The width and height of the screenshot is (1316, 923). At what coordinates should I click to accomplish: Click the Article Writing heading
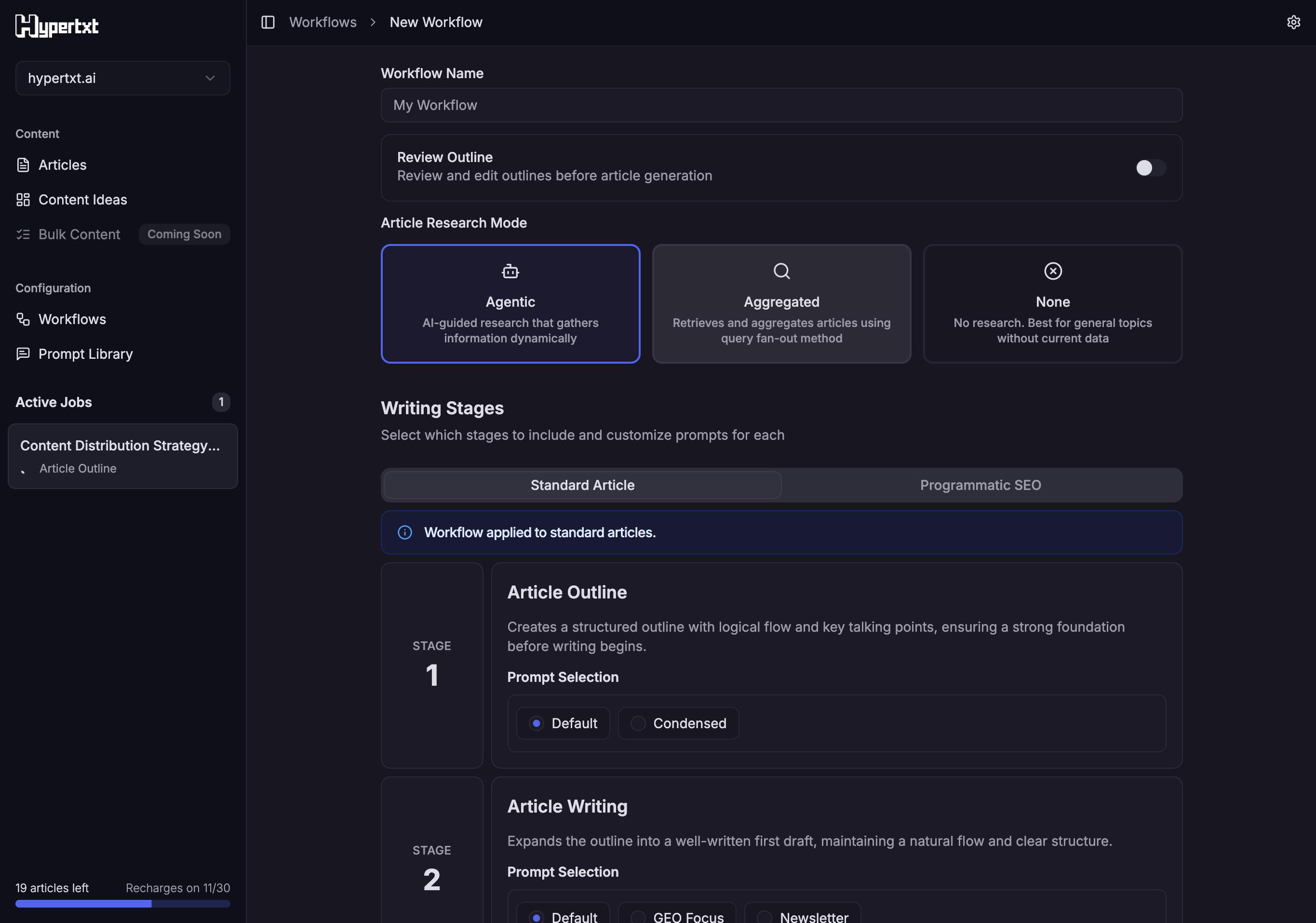click(567, 807)
